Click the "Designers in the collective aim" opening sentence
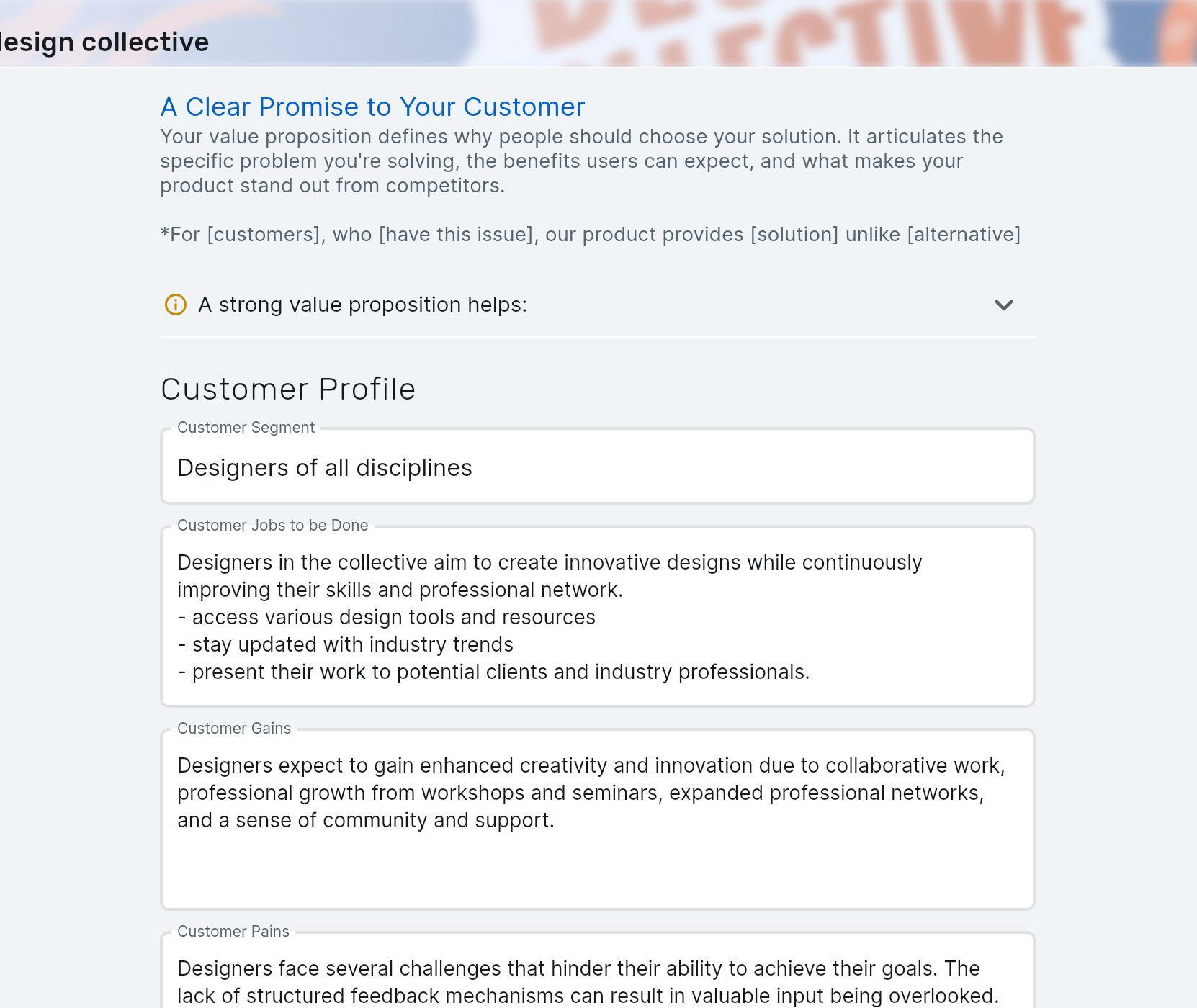The image size is (1197, 1008). pyautogui.click(x=549, y=562)
